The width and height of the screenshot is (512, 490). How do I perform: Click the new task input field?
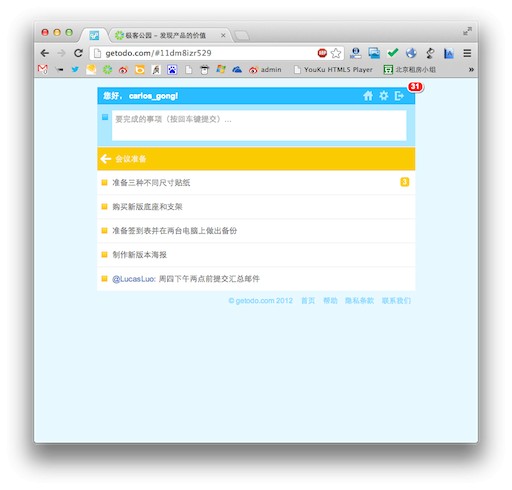point(259,125)
